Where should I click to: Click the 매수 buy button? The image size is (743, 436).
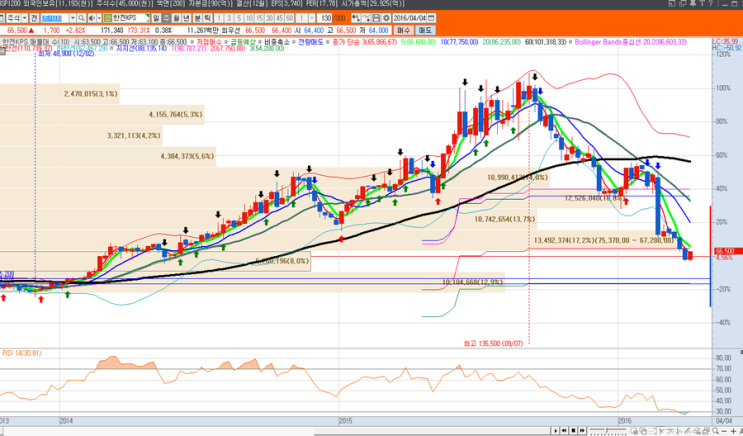(x=403, y=30)
